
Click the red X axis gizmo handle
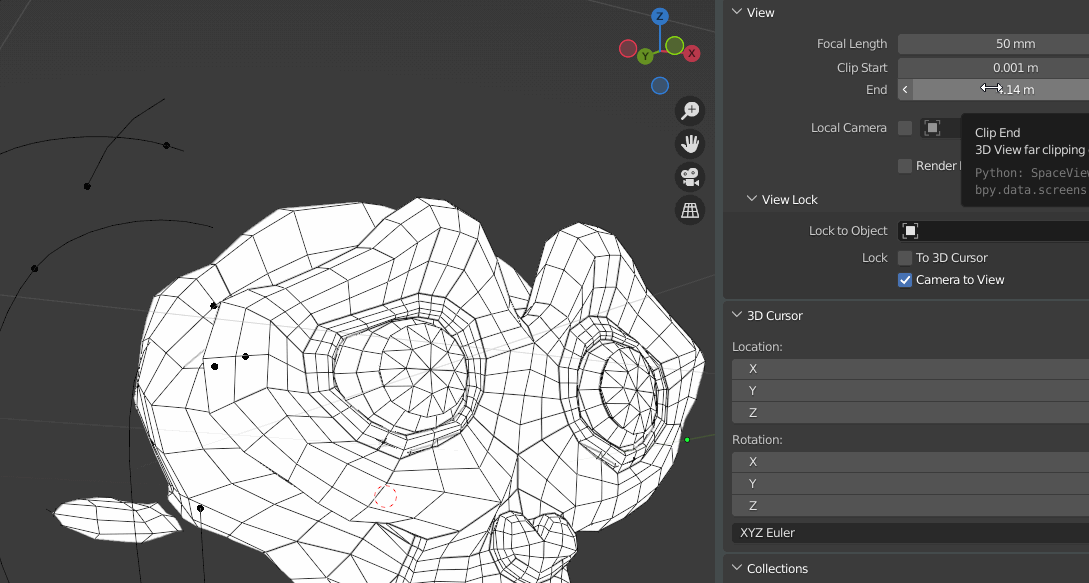click(692, 54)
